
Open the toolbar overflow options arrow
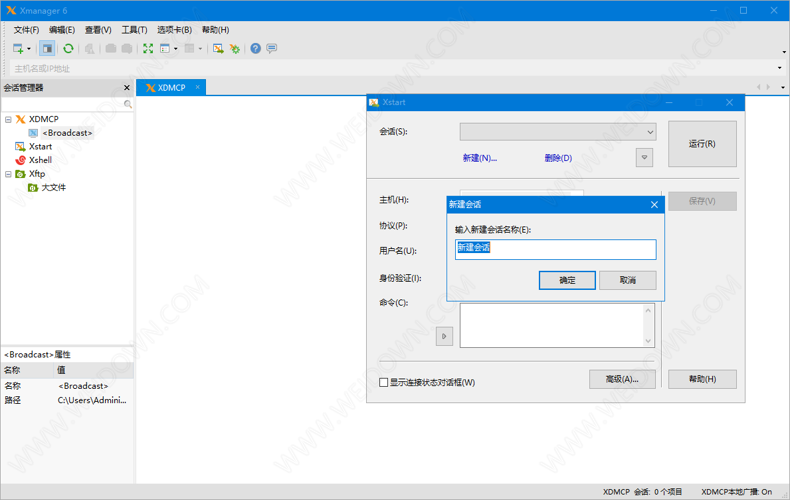(784, 52)
